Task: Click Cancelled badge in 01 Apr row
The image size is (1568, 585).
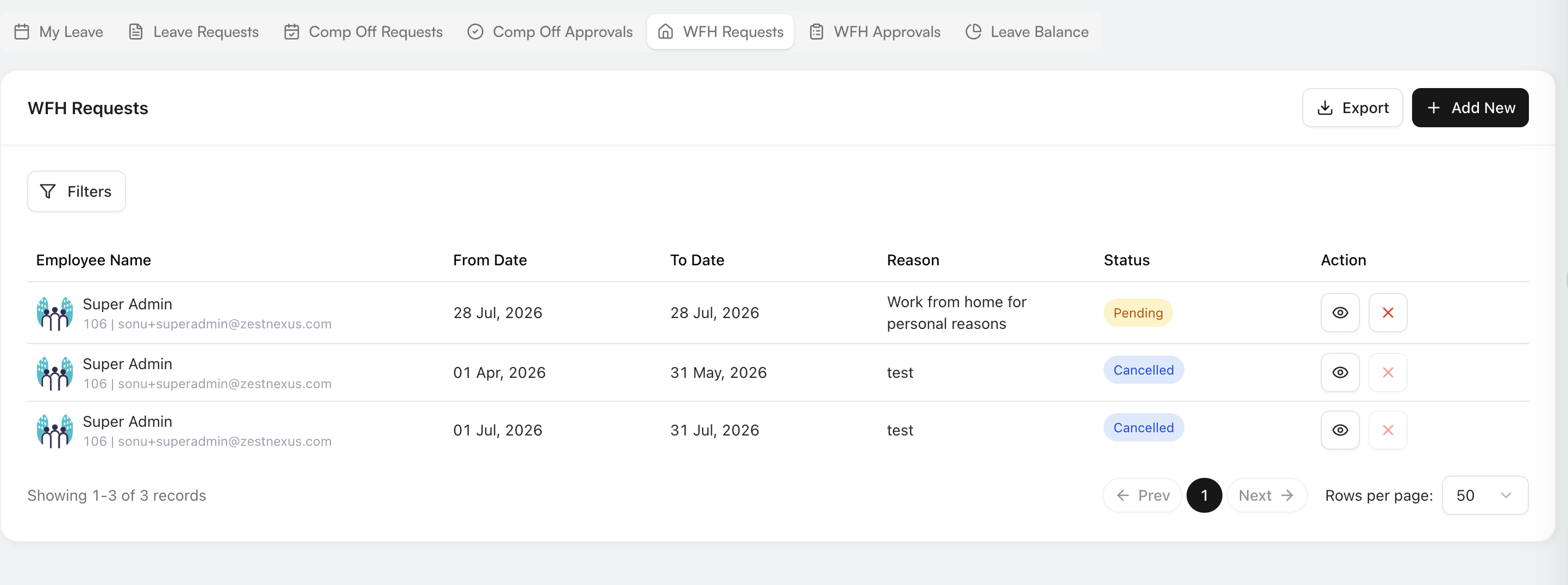Action: pyautogui.click(x=1143, y=370)
